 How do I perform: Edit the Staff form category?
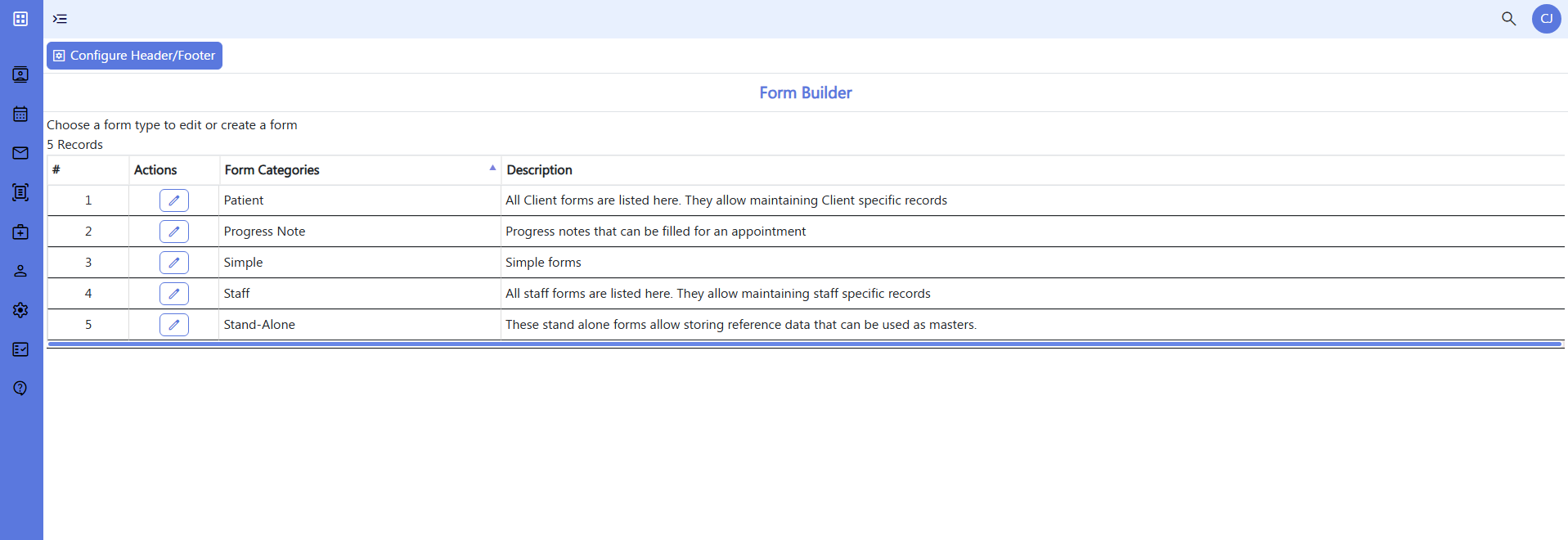174,294
